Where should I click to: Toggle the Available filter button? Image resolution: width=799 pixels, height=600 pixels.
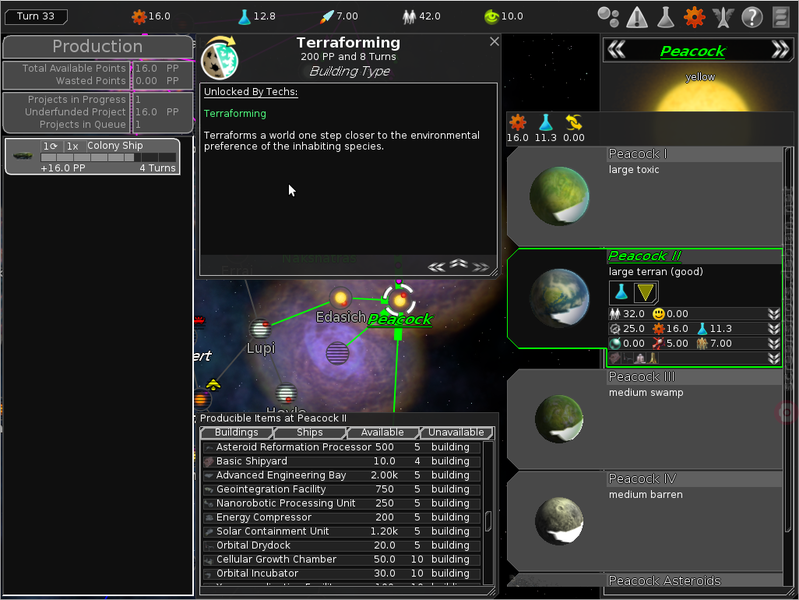382,433
